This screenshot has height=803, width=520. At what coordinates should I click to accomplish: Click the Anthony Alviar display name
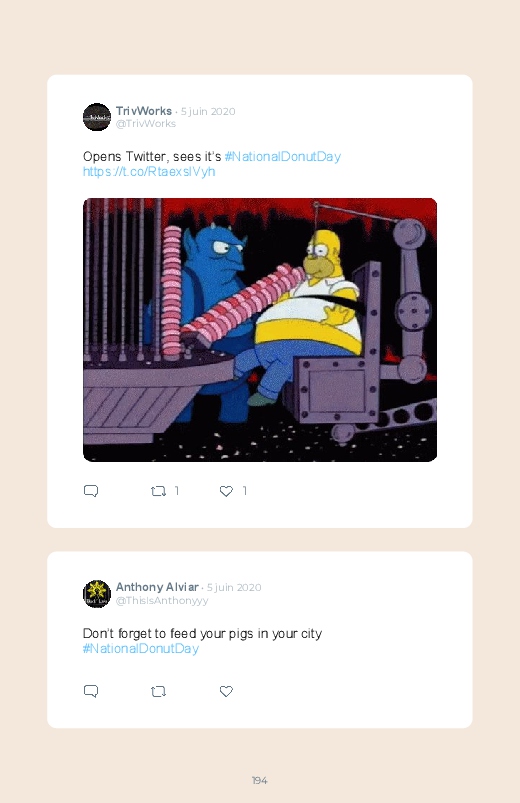point(157,587)
